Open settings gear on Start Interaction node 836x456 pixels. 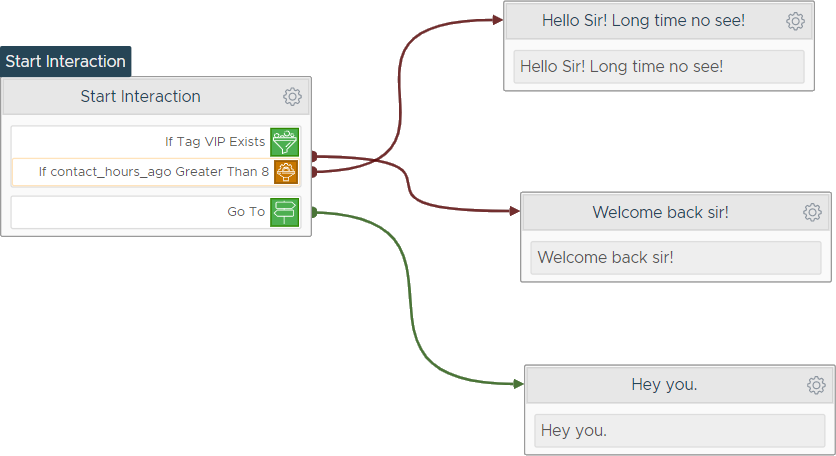tap(292, 97)
